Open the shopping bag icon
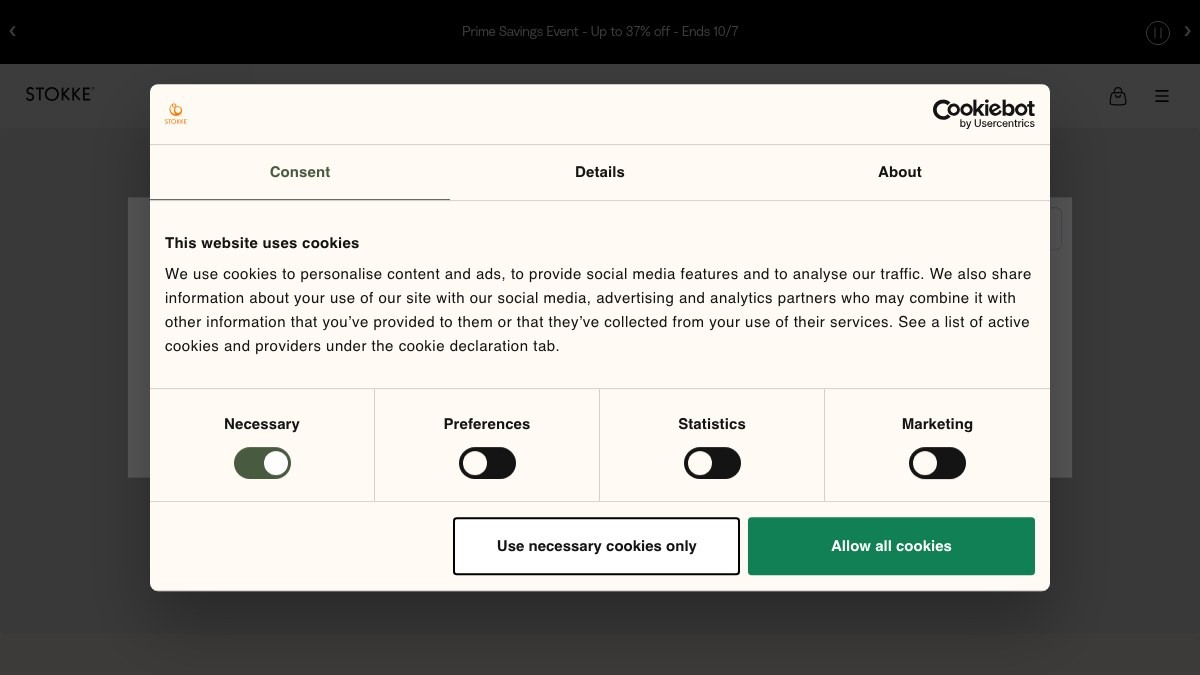This screenshot has width=1200, height=675. click(x=1118, y=96)
